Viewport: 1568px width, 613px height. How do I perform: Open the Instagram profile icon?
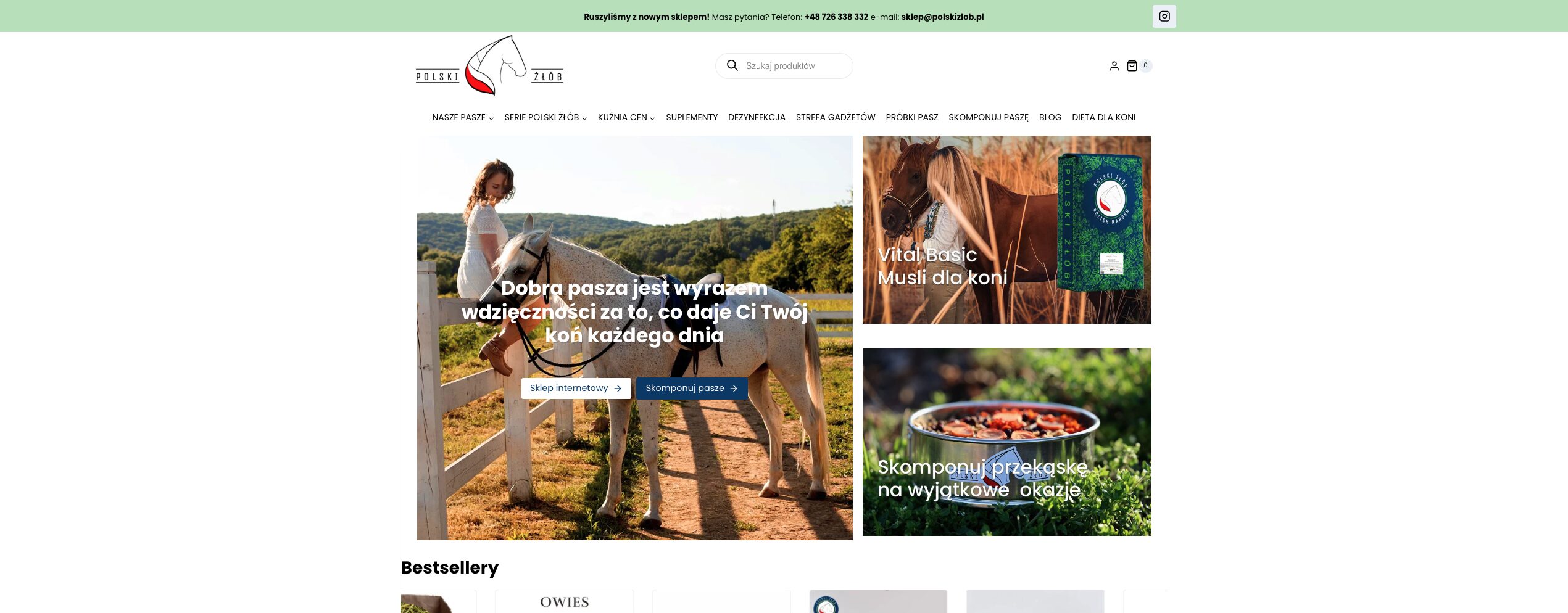tap(1164, 16)
